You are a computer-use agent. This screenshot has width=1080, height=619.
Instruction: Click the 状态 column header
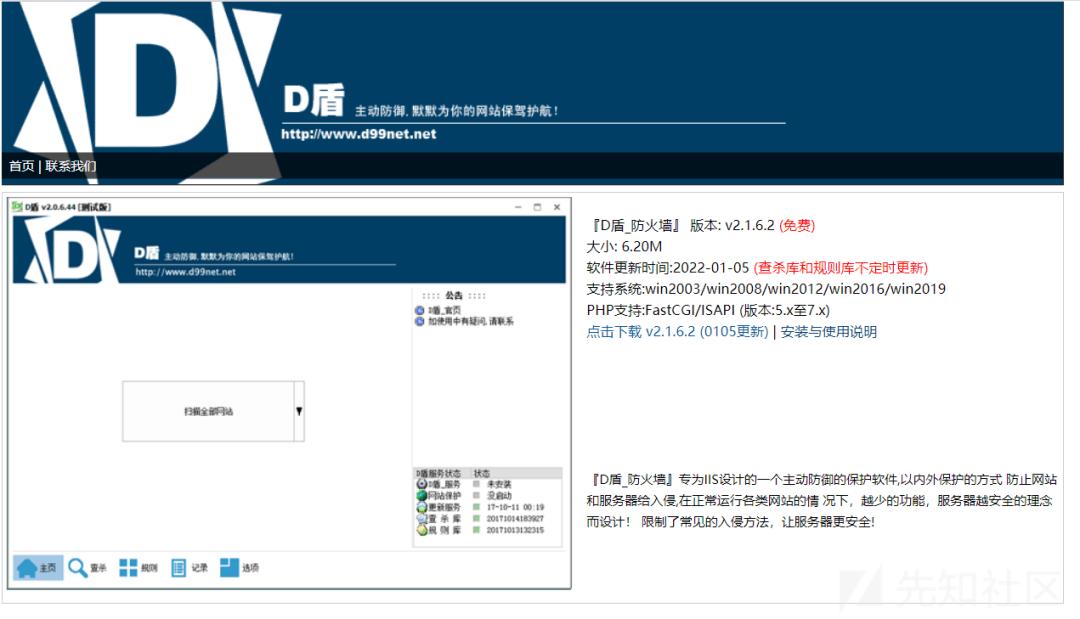pos(516,473)
